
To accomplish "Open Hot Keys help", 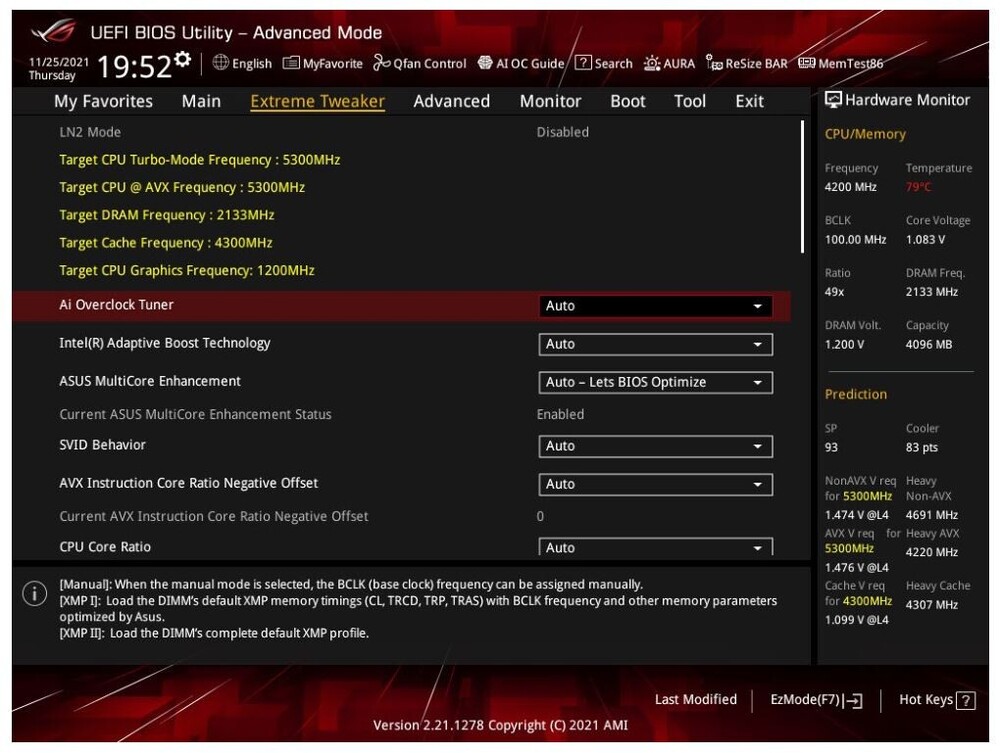I will [x=937, y=700].
